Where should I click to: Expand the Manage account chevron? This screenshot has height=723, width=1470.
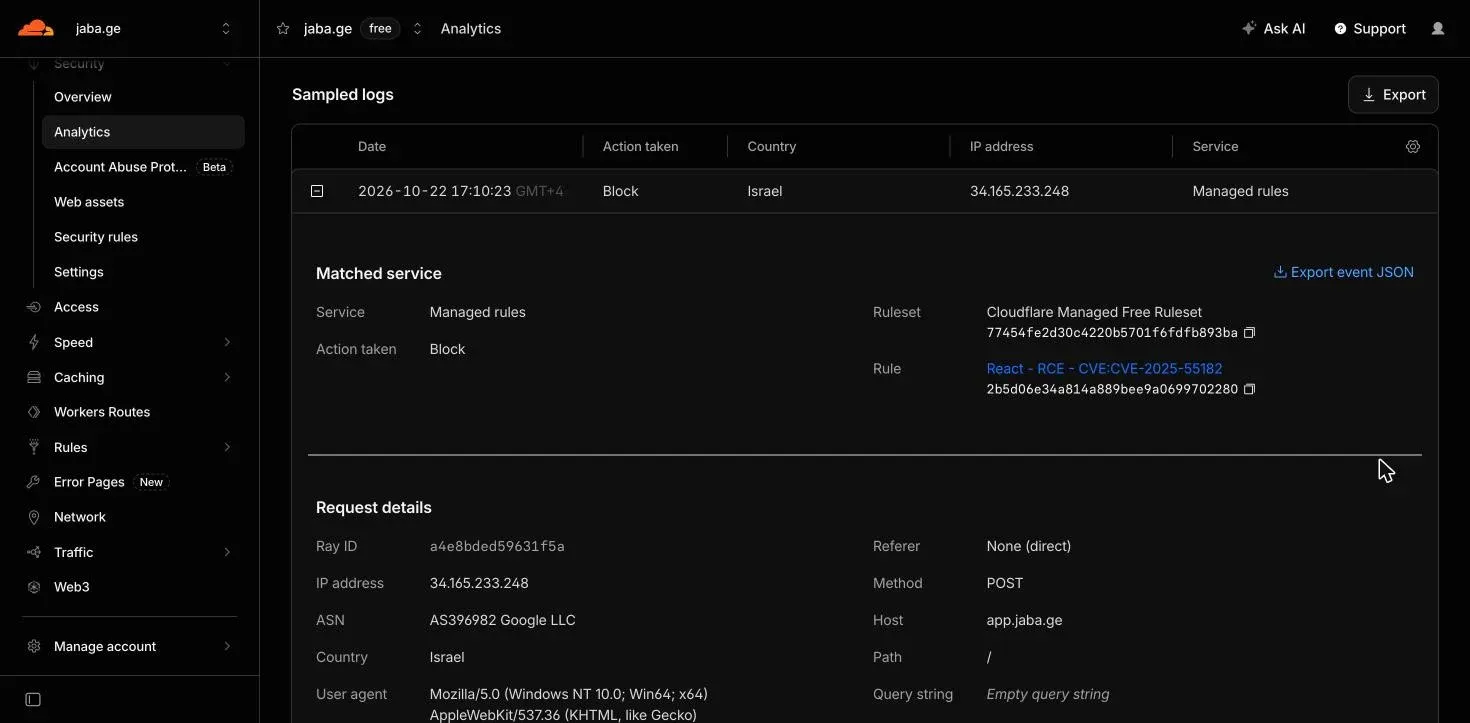[x=227, y=646]
